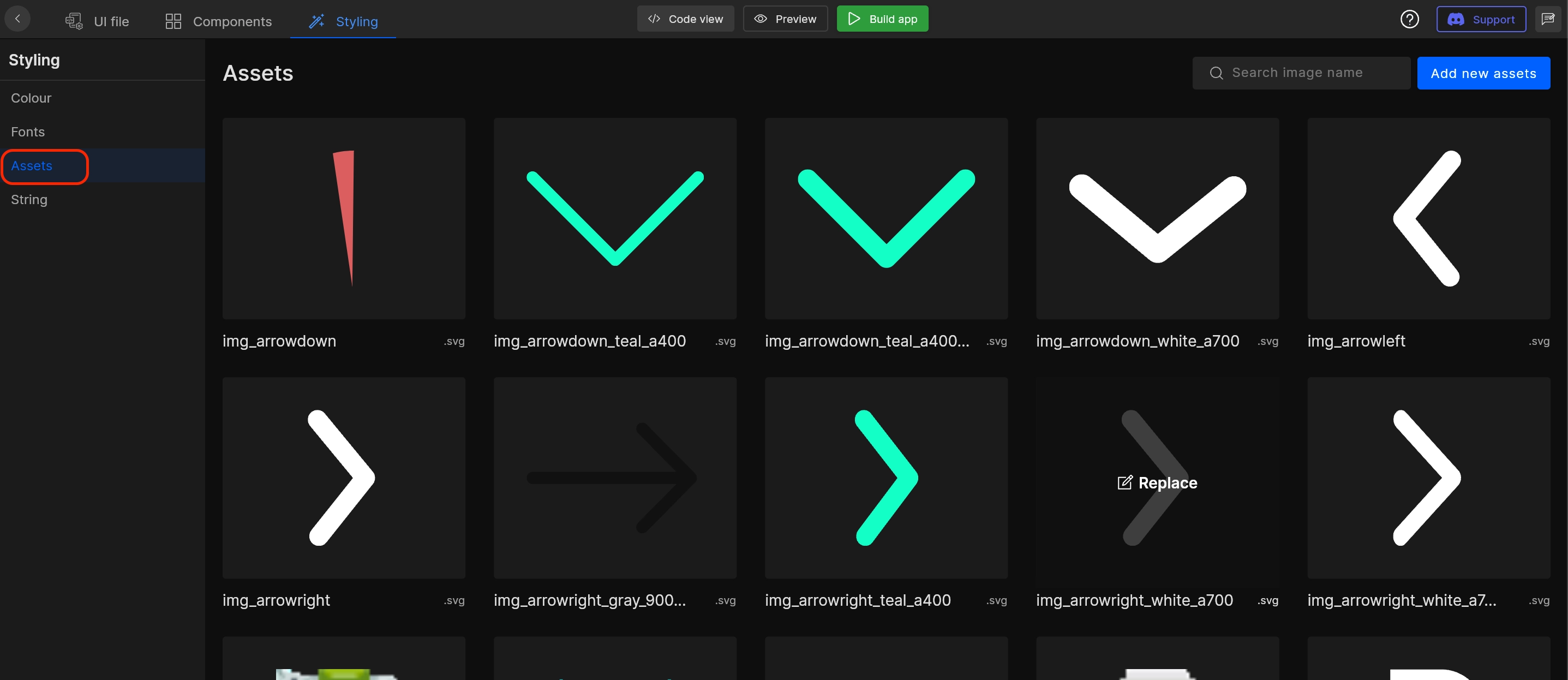Open the help question mark icon
The width and height of the screenshot is (1568, 680).
[1409, 20]
